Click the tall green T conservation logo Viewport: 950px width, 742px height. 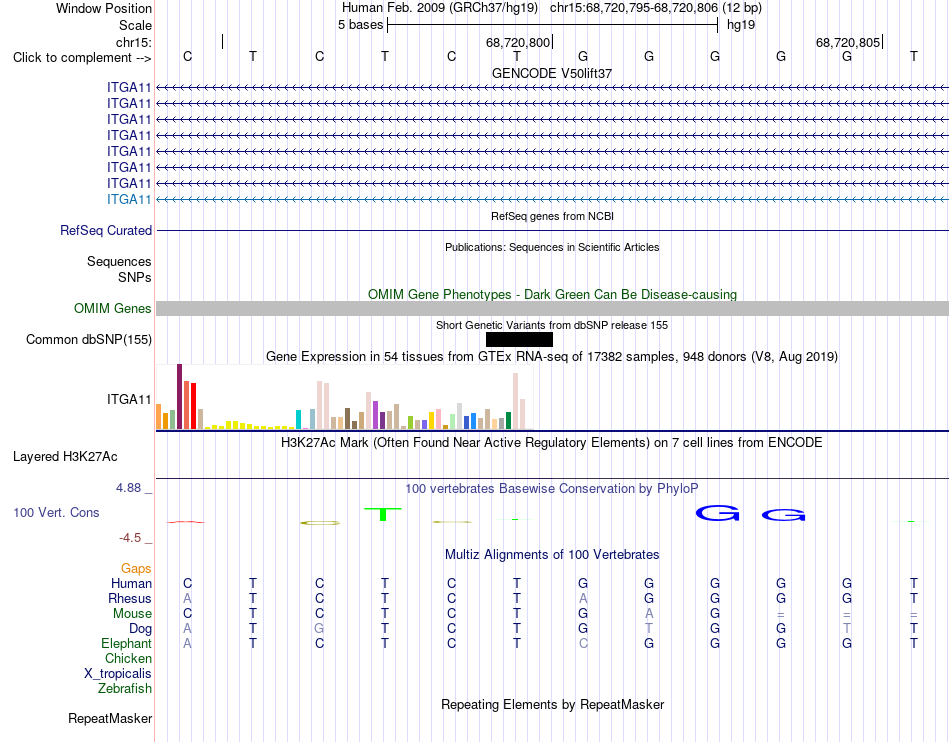coord(383,514)
